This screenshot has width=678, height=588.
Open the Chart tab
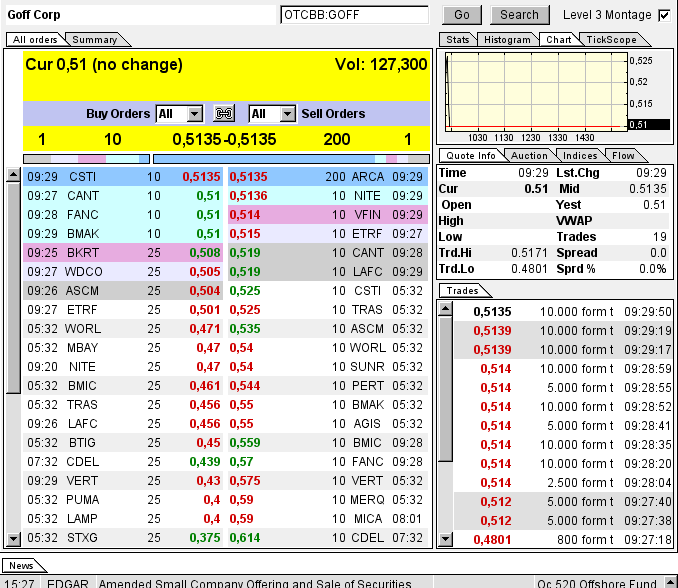pyautogui.click(x=559, y=39)
